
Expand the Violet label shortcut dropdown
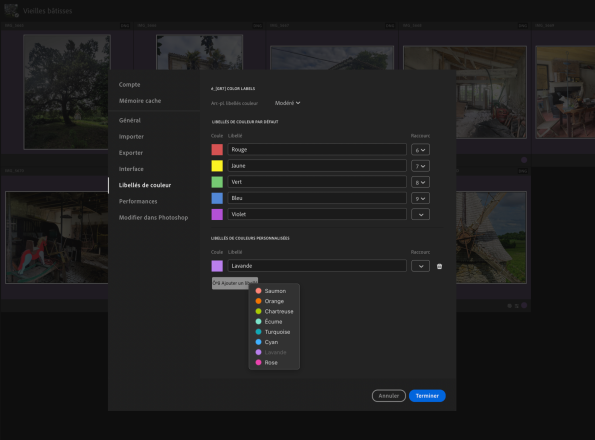420,214
